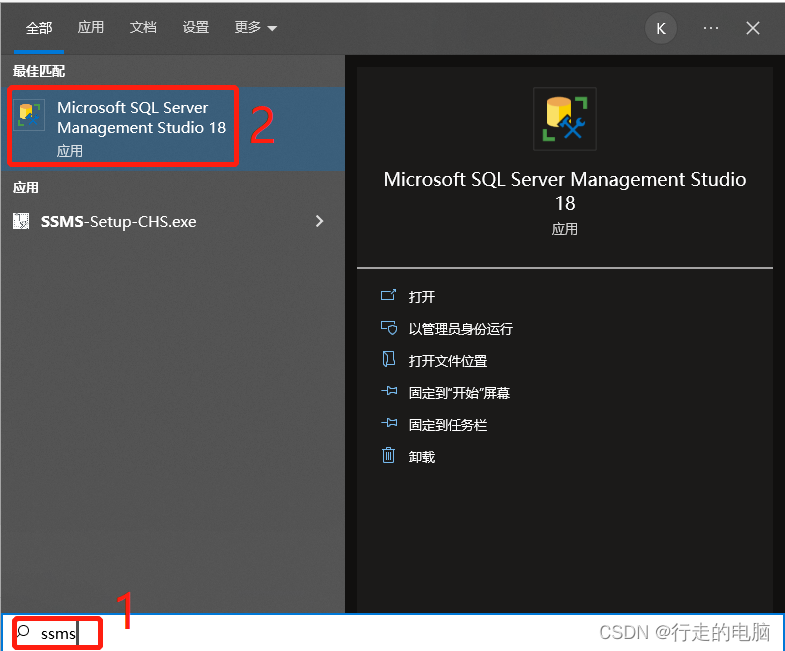The image size is (785, 651).
Task: Open the 更多 dropdown
Action: click(x=255, y=27)
